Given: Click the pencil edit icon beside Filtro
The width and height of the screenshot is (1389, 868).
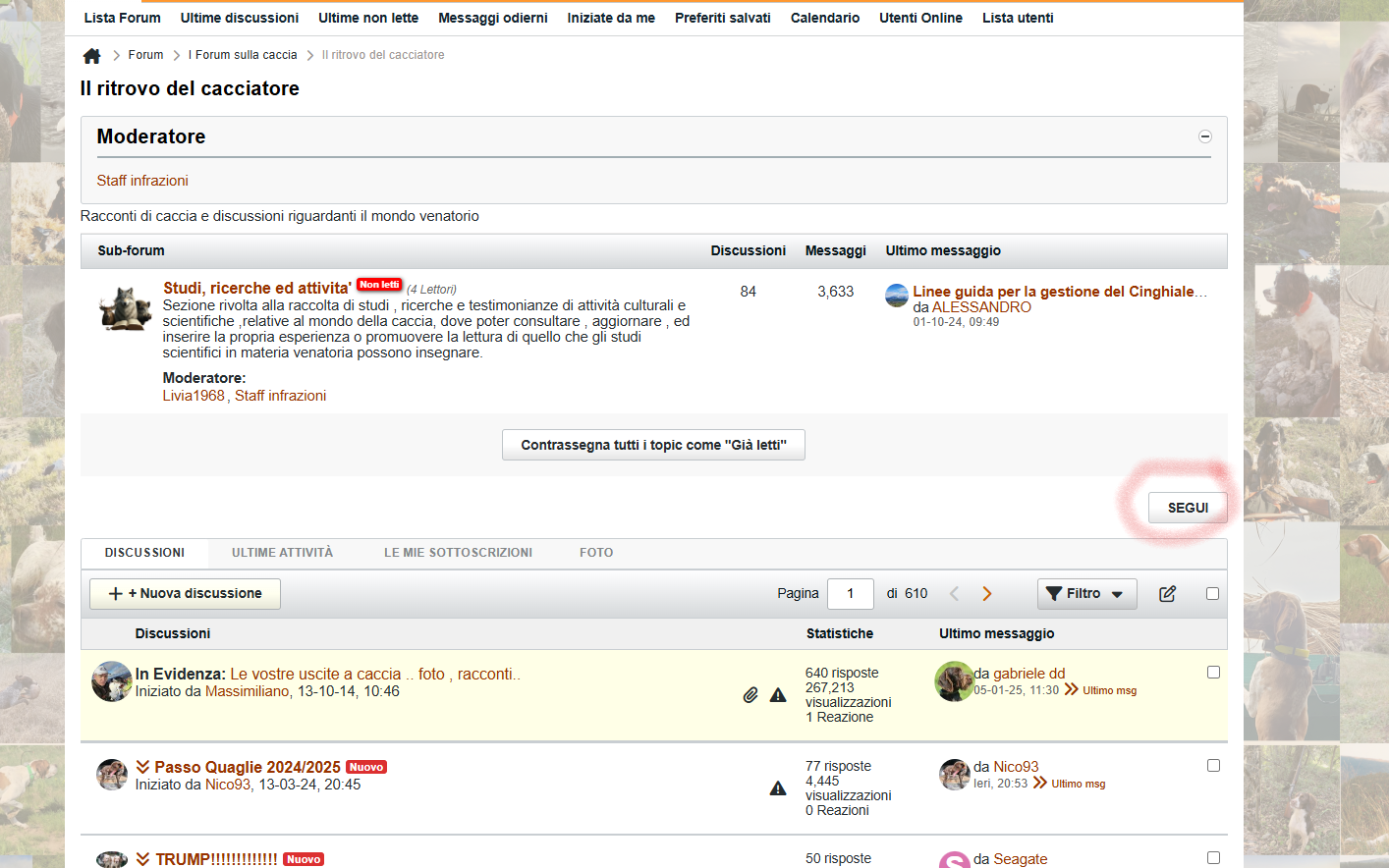Looking at the screenshot, I should pos(1167,594).
